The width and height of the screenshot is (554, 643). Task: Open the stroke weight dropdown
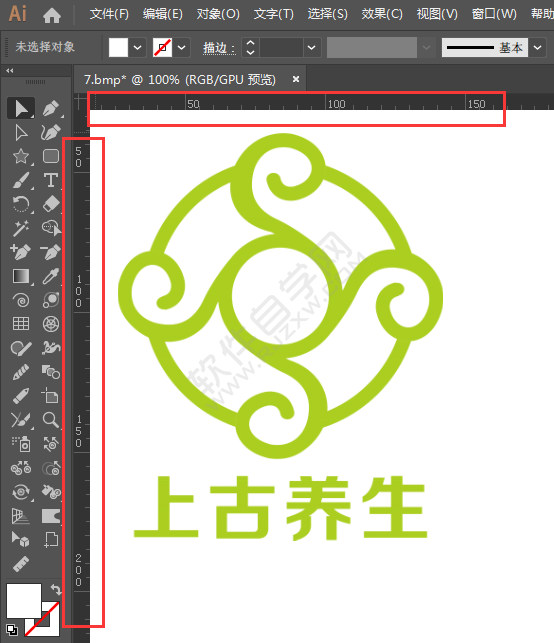pos(312,48)
